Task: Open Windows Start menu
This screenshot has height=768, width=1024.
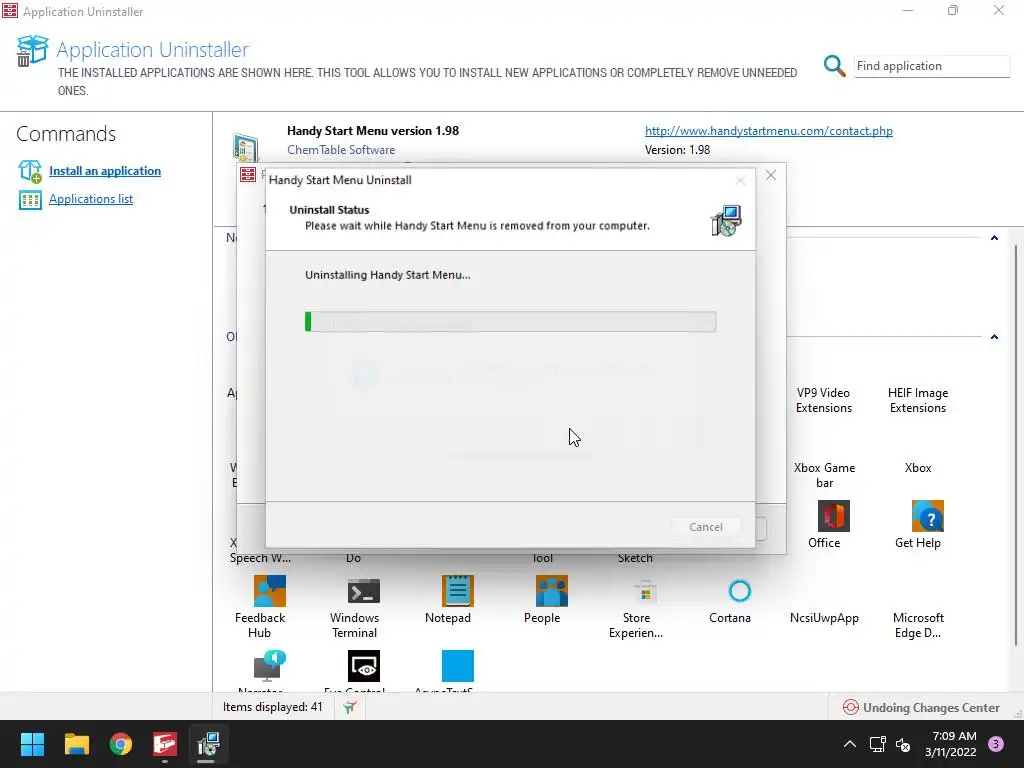Action: pos(32,744)
